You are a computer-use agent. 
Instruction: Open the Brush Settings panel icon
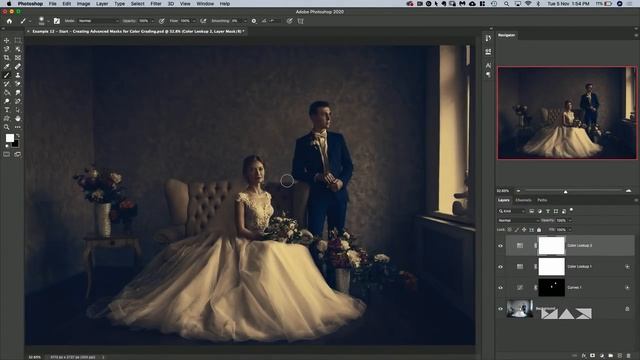pyautogui.click(x=57, y=21)
